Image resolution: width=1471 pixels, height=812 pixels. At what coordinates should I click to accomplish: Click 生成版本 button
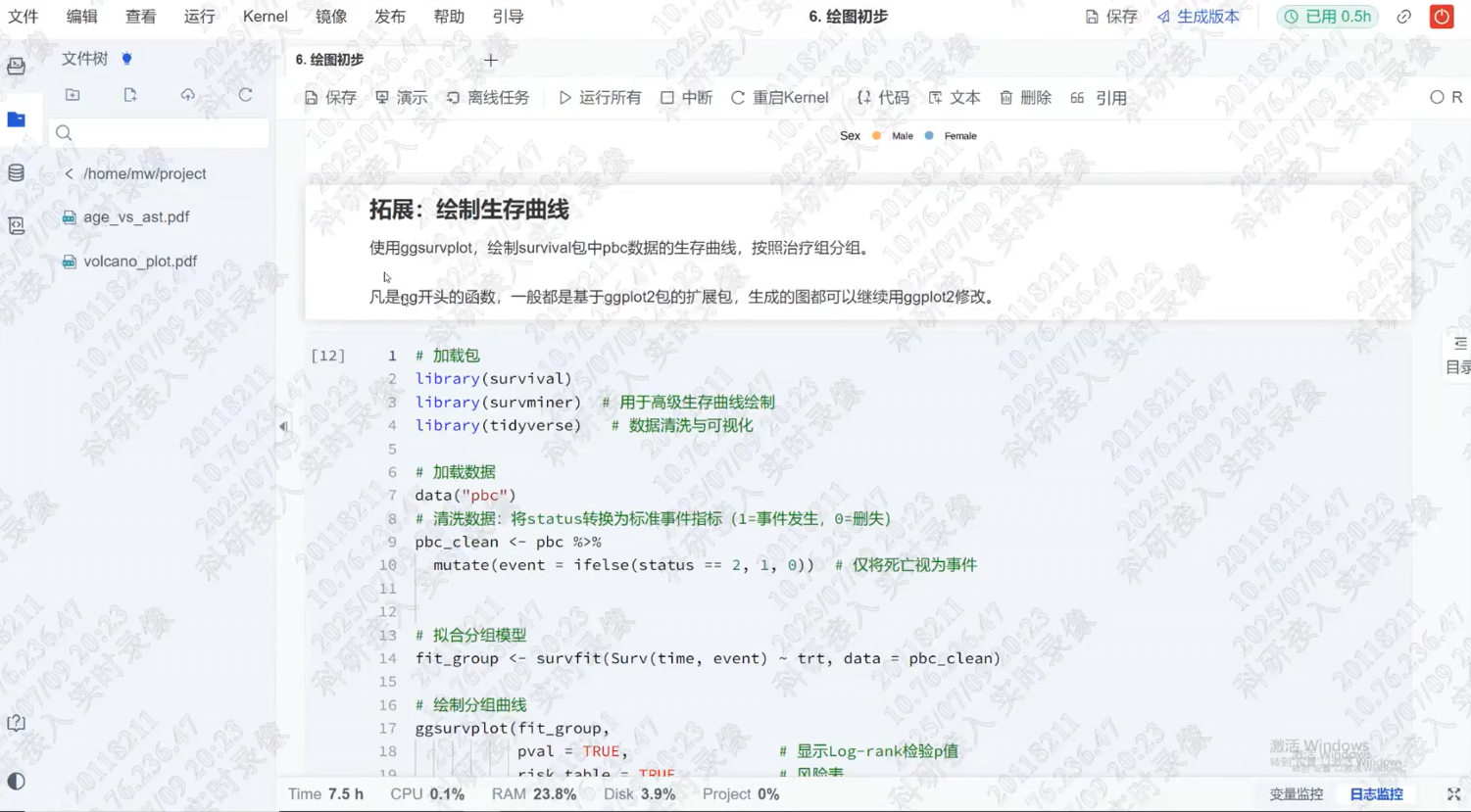1198,17
